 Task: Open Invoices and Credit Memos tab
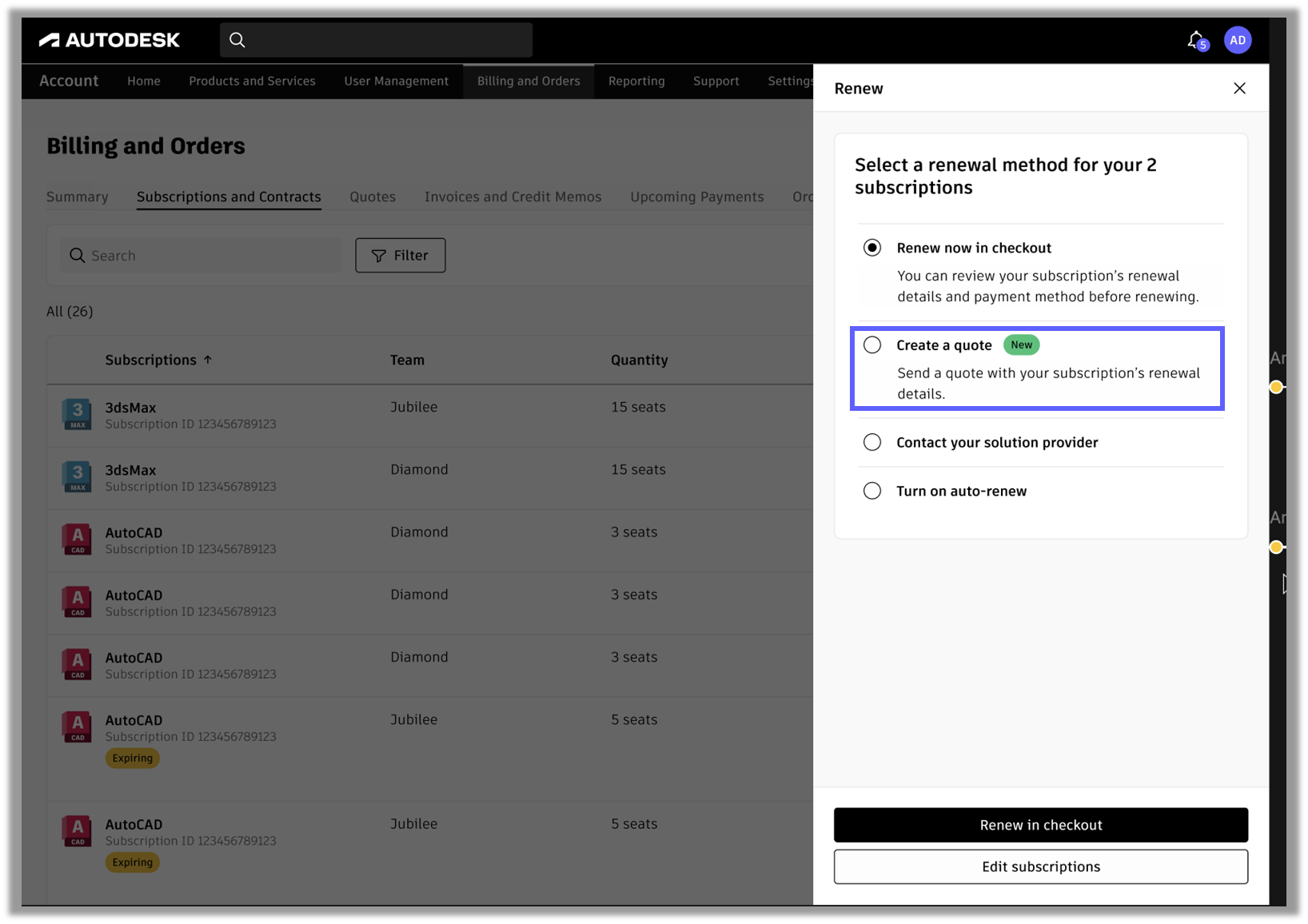tap(512, 197)
